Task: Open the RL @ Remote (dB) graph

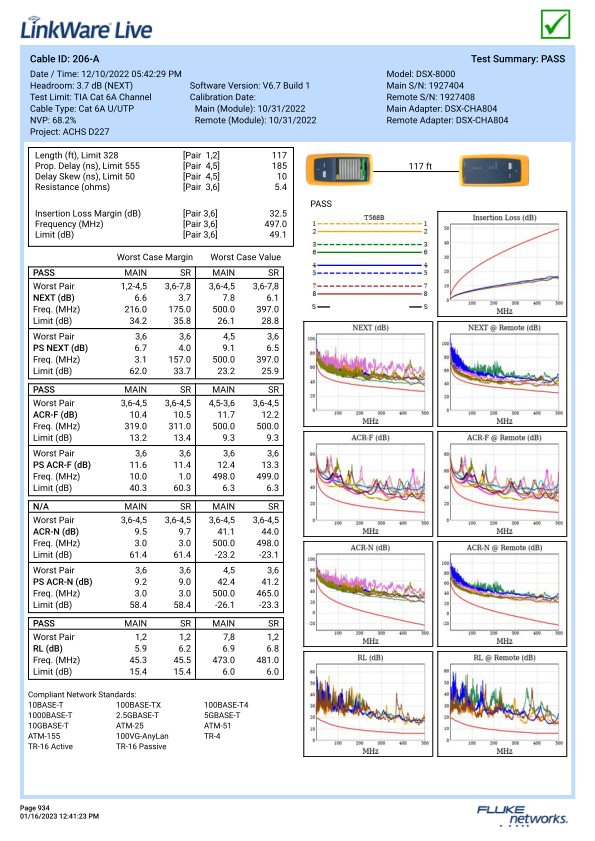Action: pos(502,704)
